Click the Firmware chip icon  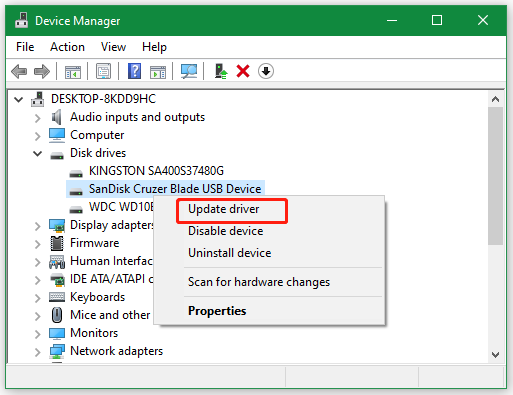coord(57,243)
